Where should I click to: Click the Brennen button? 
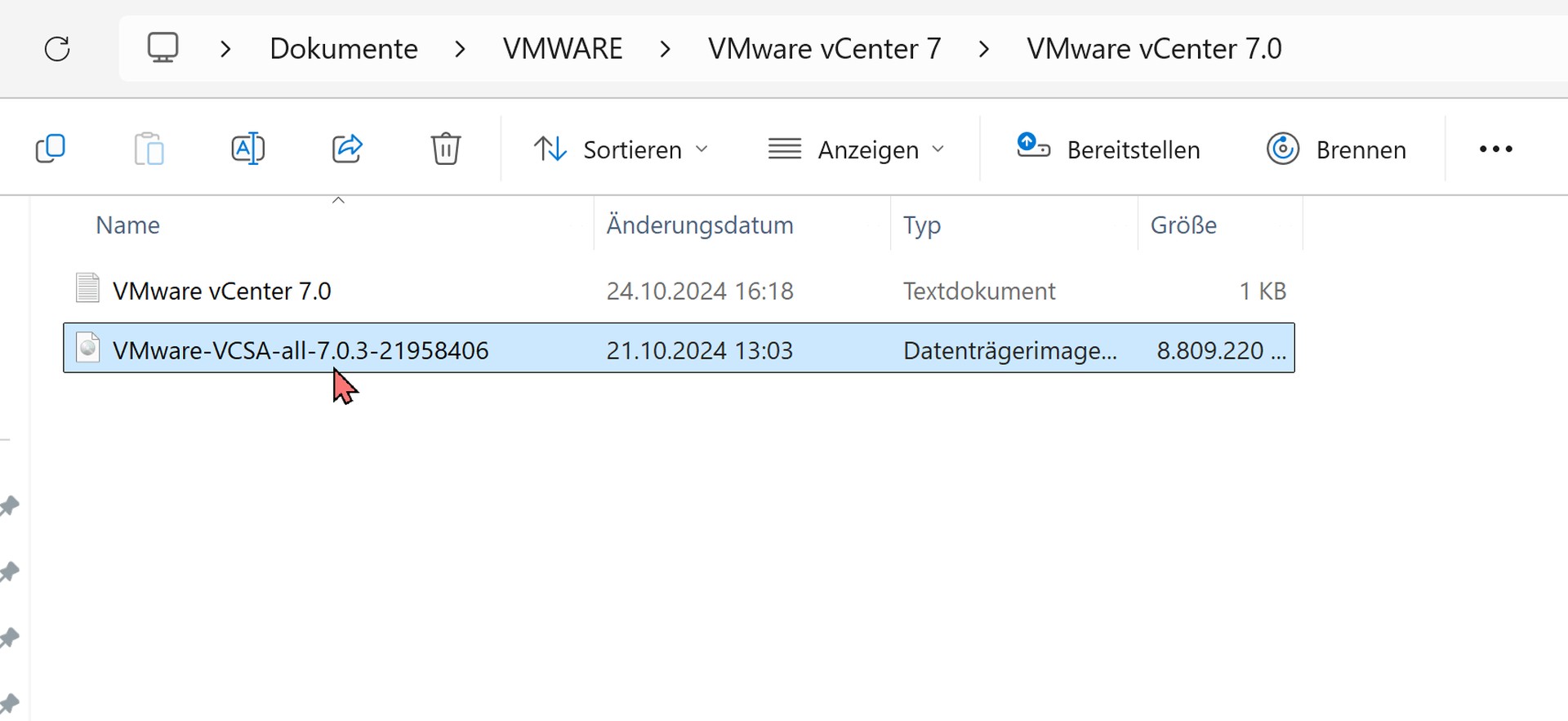[x=1336, y=149]
